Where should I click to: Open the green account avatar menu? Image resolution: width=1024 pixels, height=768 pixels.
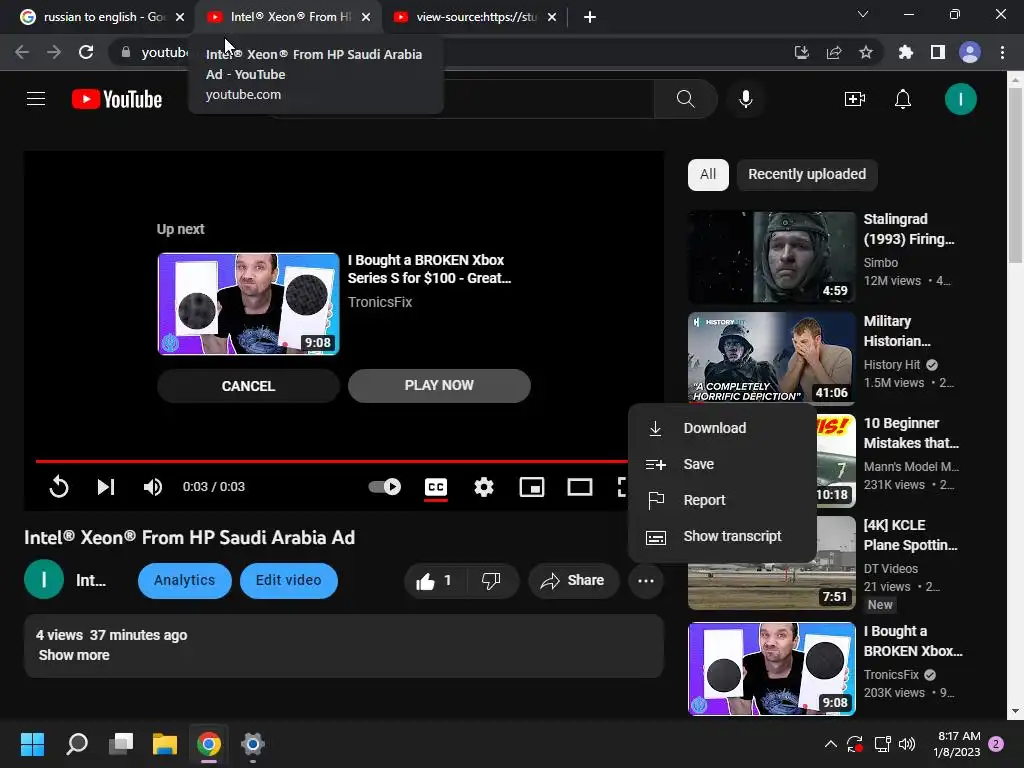960,99
